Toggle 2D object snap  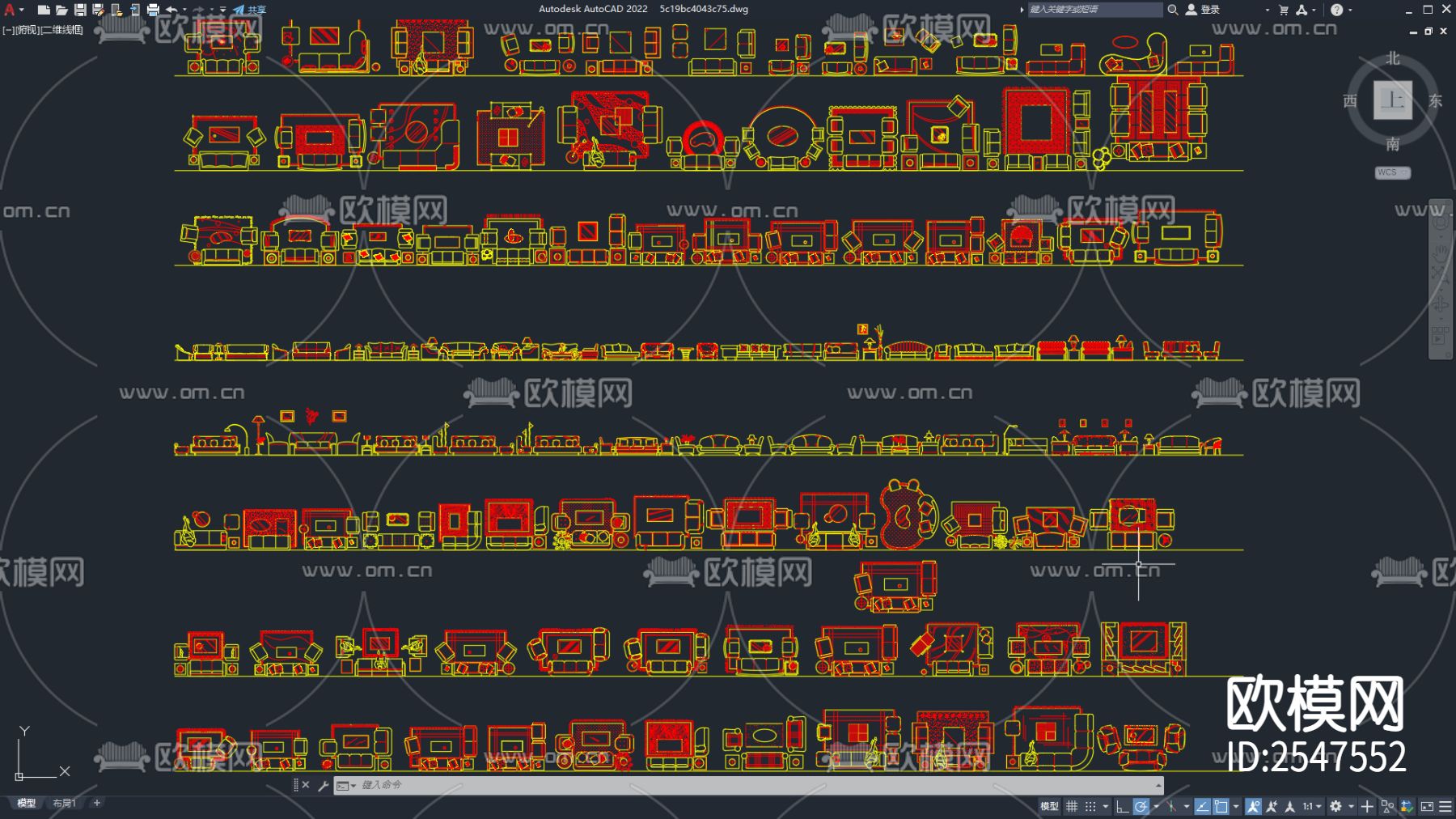pos(1221,807)
